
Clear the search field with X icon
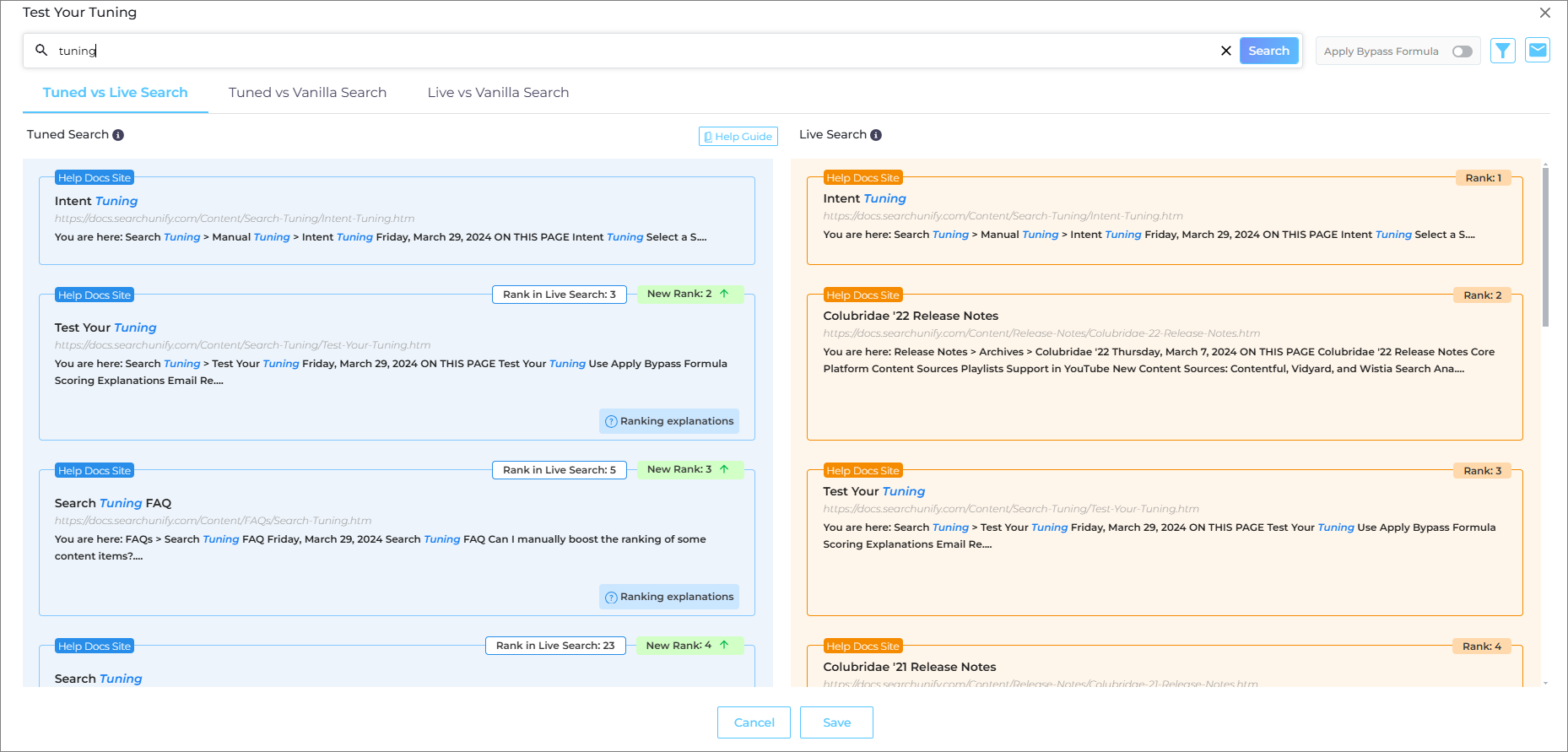1225,51
